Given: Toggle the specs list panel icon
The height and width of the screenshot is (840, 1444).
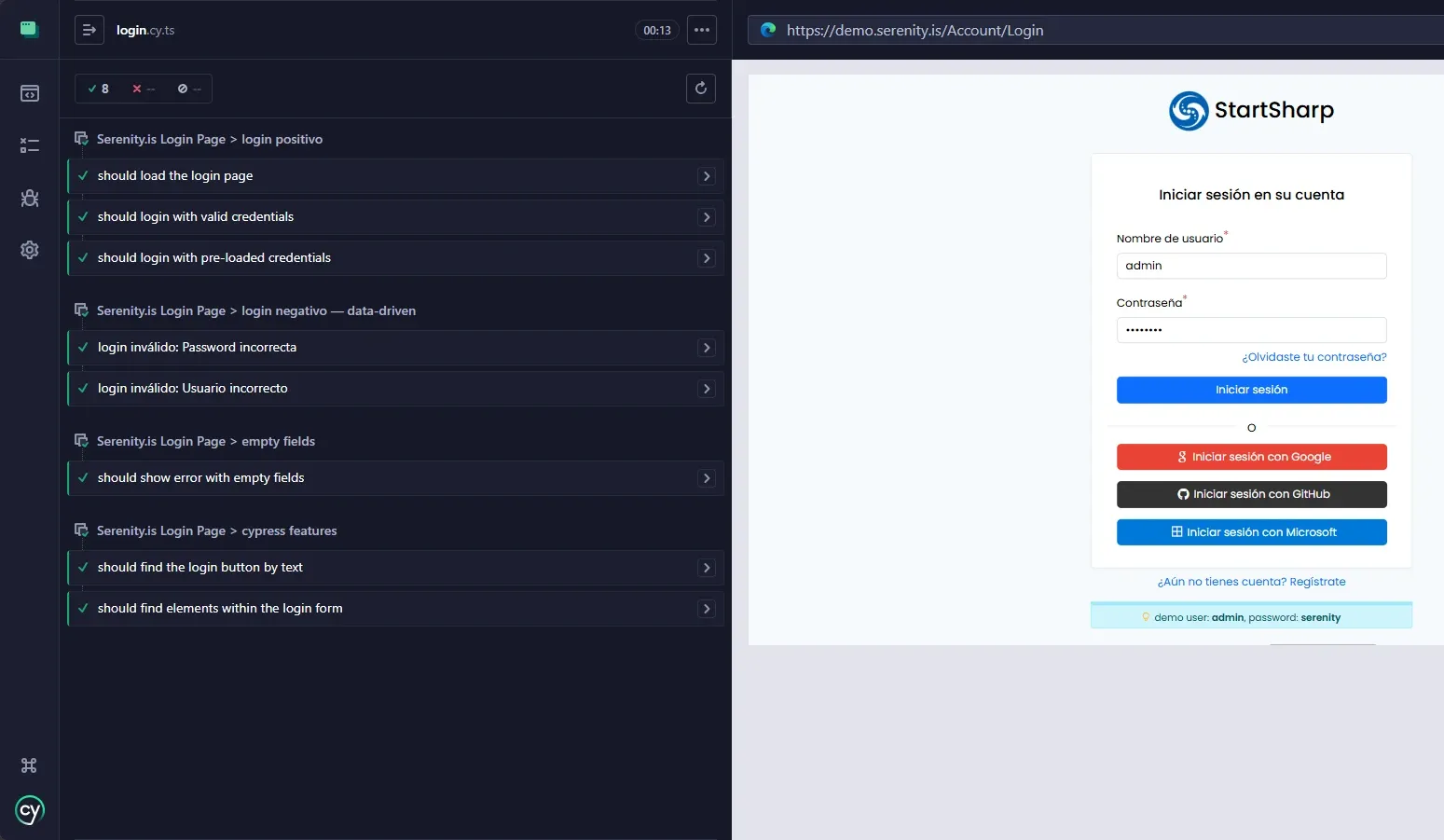Looking at the screenshot, I should click(x=89, y=30).
